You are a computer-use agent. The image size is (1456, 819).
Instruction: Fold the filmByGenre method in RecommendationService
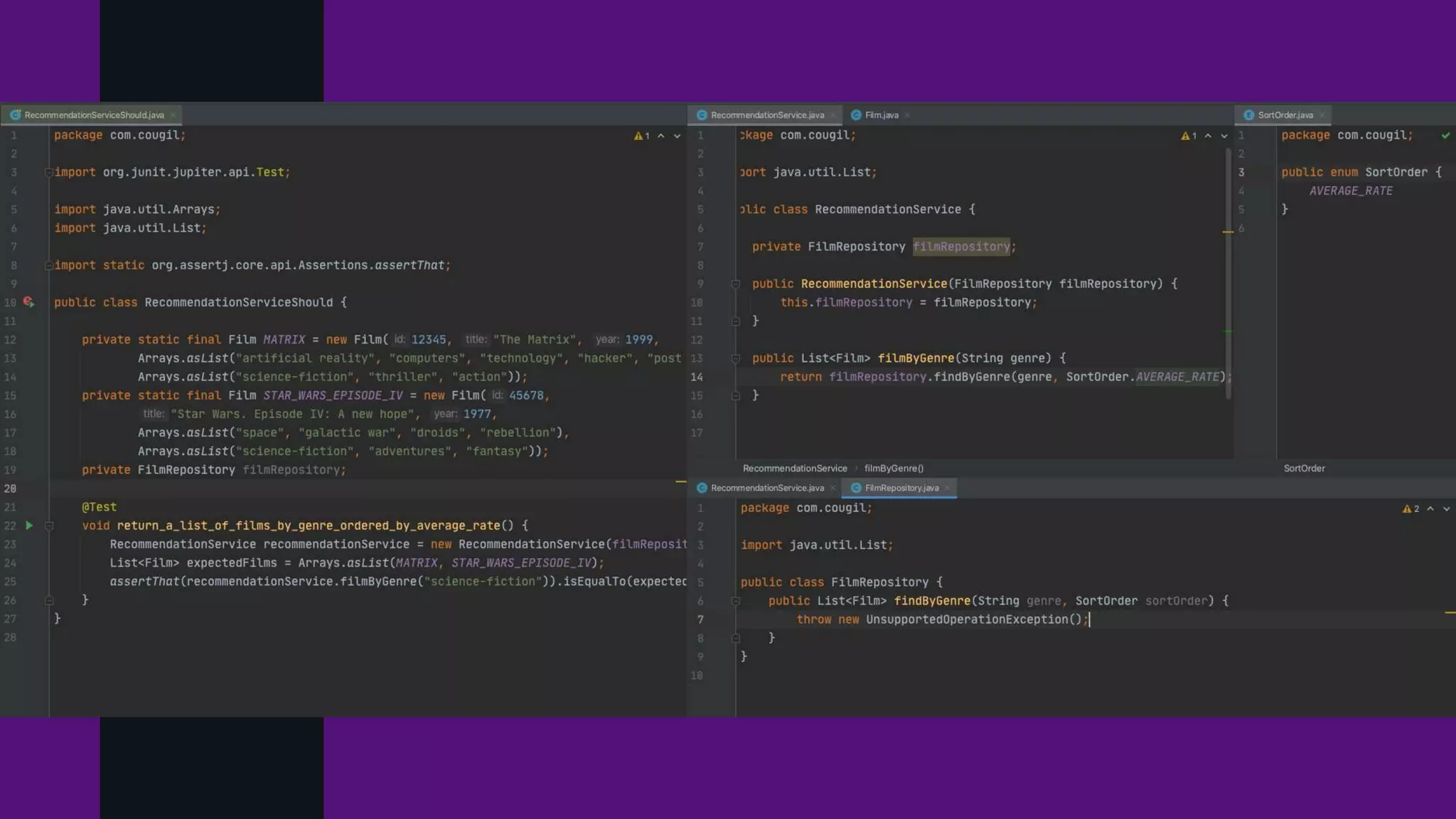pos(736,358)
